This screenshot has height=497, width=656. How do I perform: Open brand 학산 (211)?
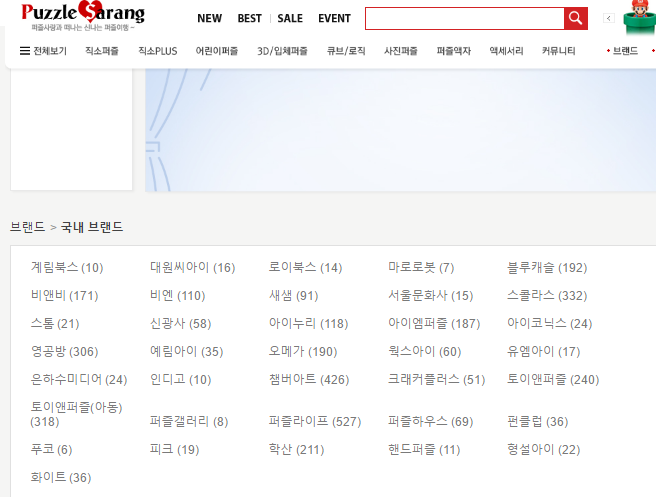[297, 449]
